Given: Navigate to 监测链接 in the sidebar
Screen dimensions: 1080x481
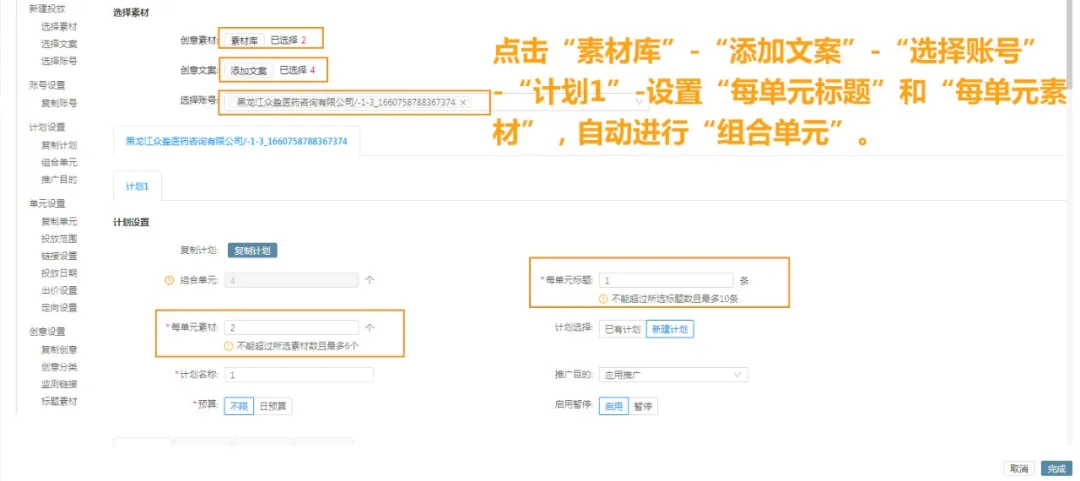Looking at the screenshot, I should coord(59,384).
